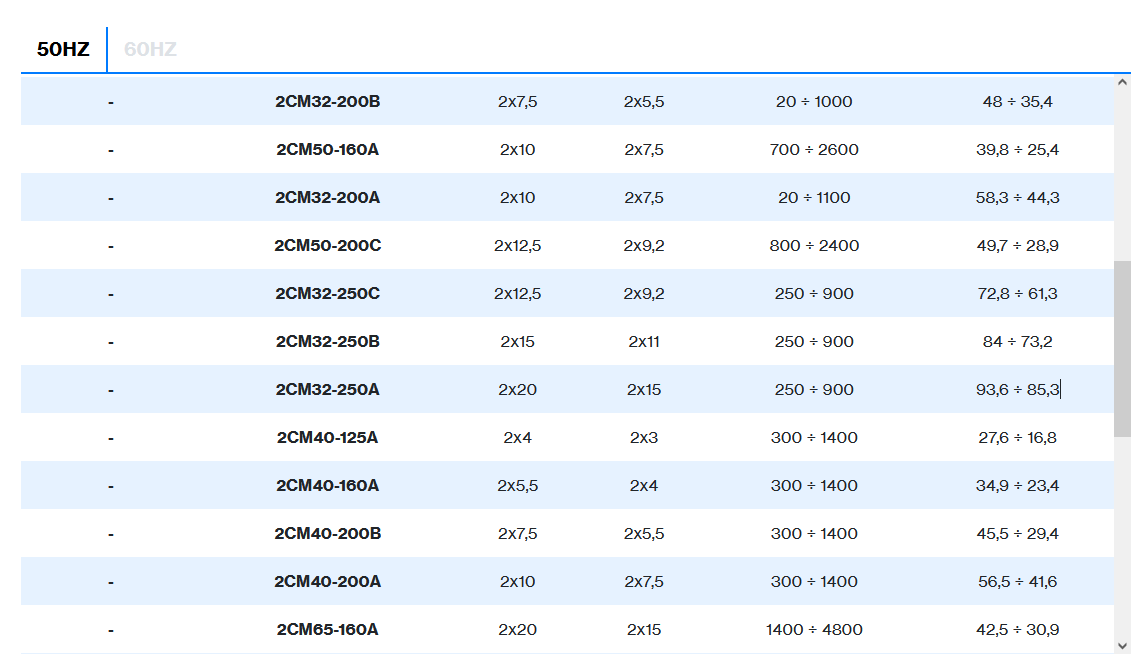Select the 2CM65-160A model
The width and height of the screenshot is (1148, 669).
327,629
